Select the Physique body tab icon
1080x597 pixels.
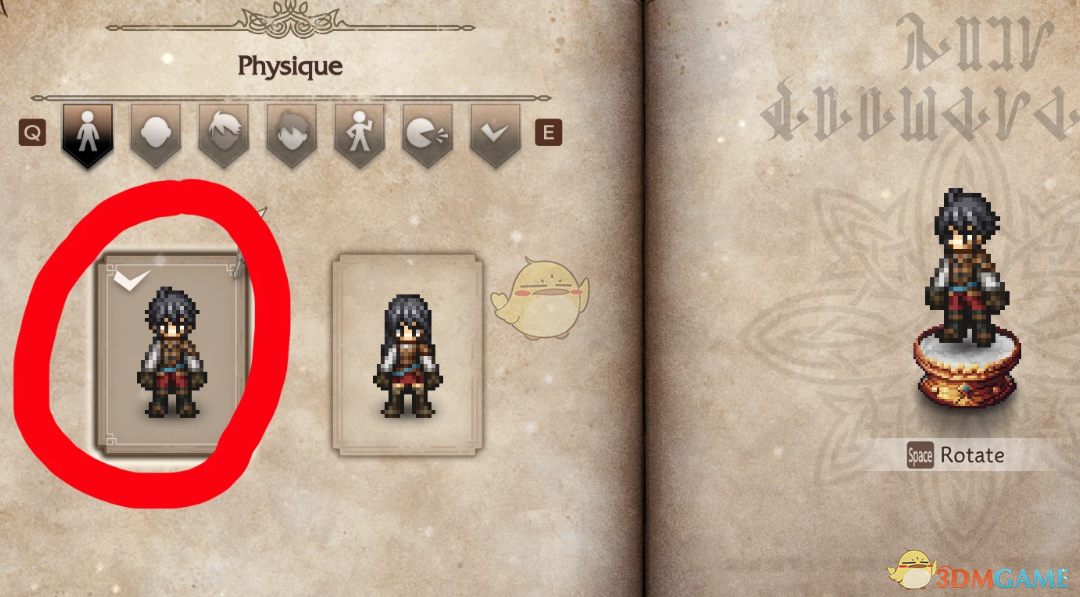[x=87, y=135]
